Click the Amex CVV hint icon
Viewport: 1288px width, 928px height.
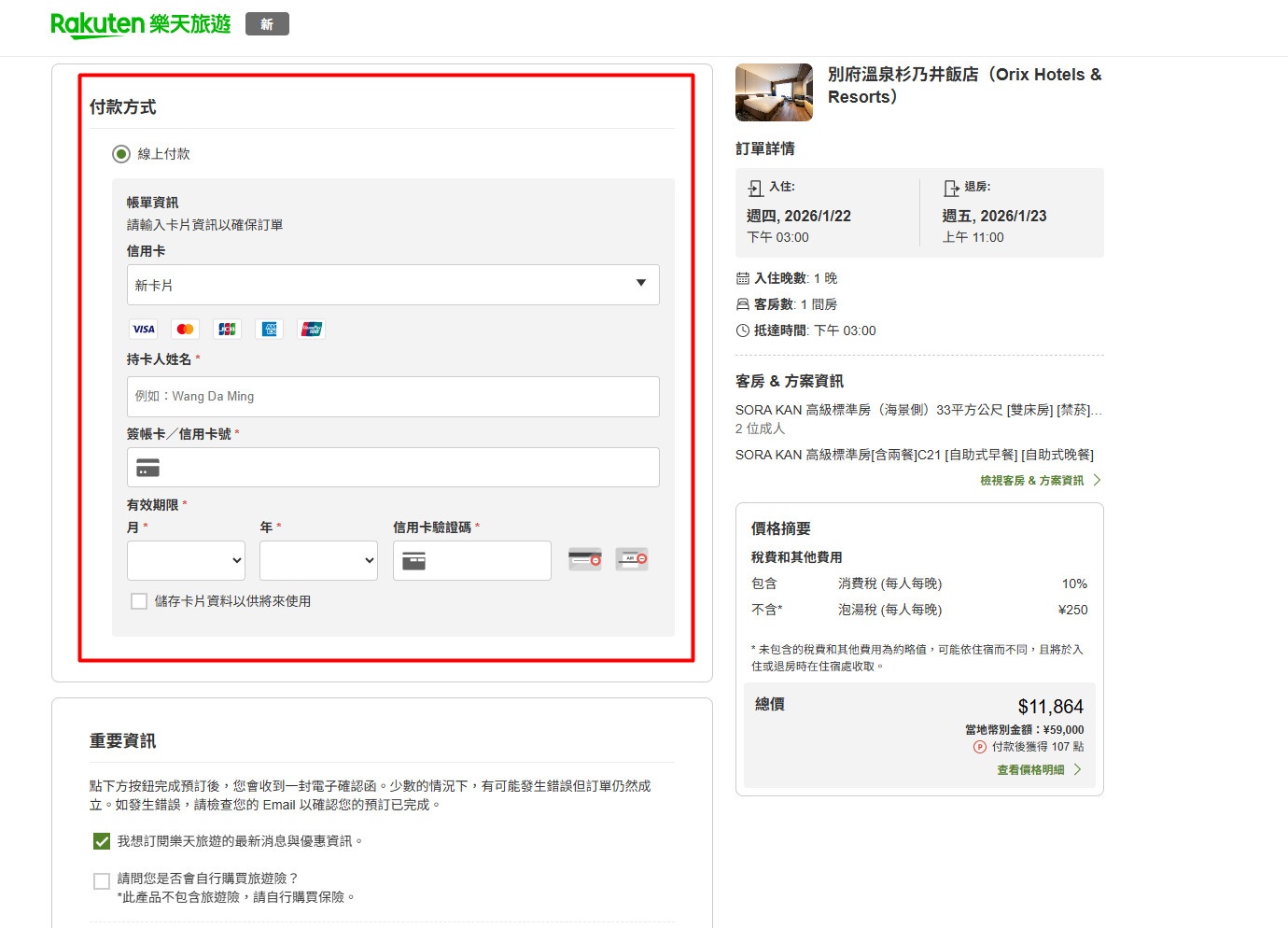tap(632, 559)
